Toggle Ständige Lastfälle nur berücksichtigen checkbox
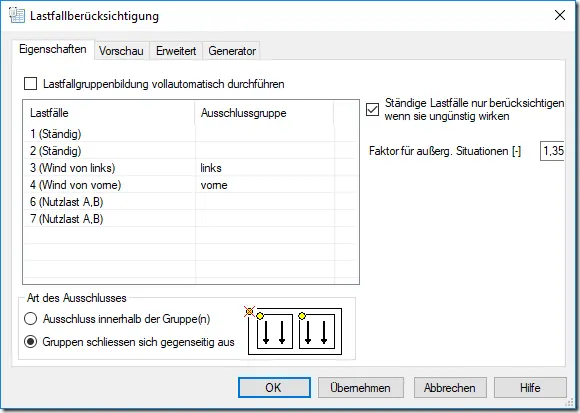Image resolution: width=580 pixels, height=413 pixels. (x=372, y=109)
